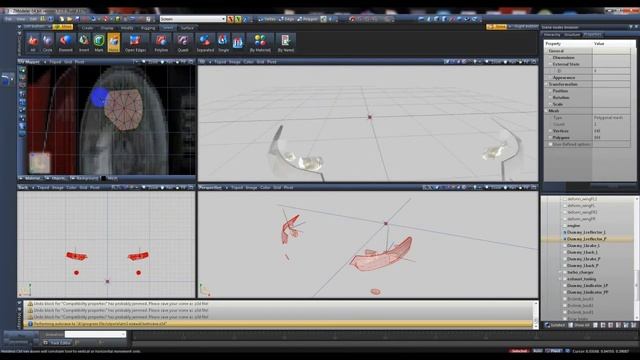Select the exhaust_tuning tree item
640x360 pixels.
pos(581,279)
